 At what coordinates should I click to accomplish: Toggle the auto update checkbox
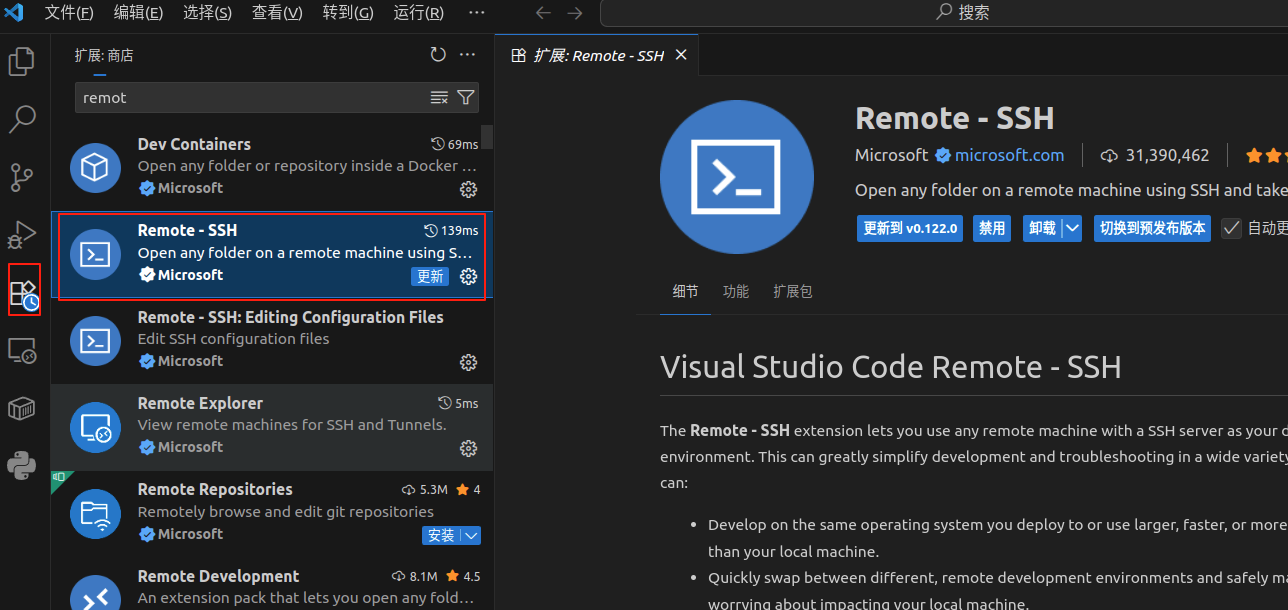coord(1231,228)
